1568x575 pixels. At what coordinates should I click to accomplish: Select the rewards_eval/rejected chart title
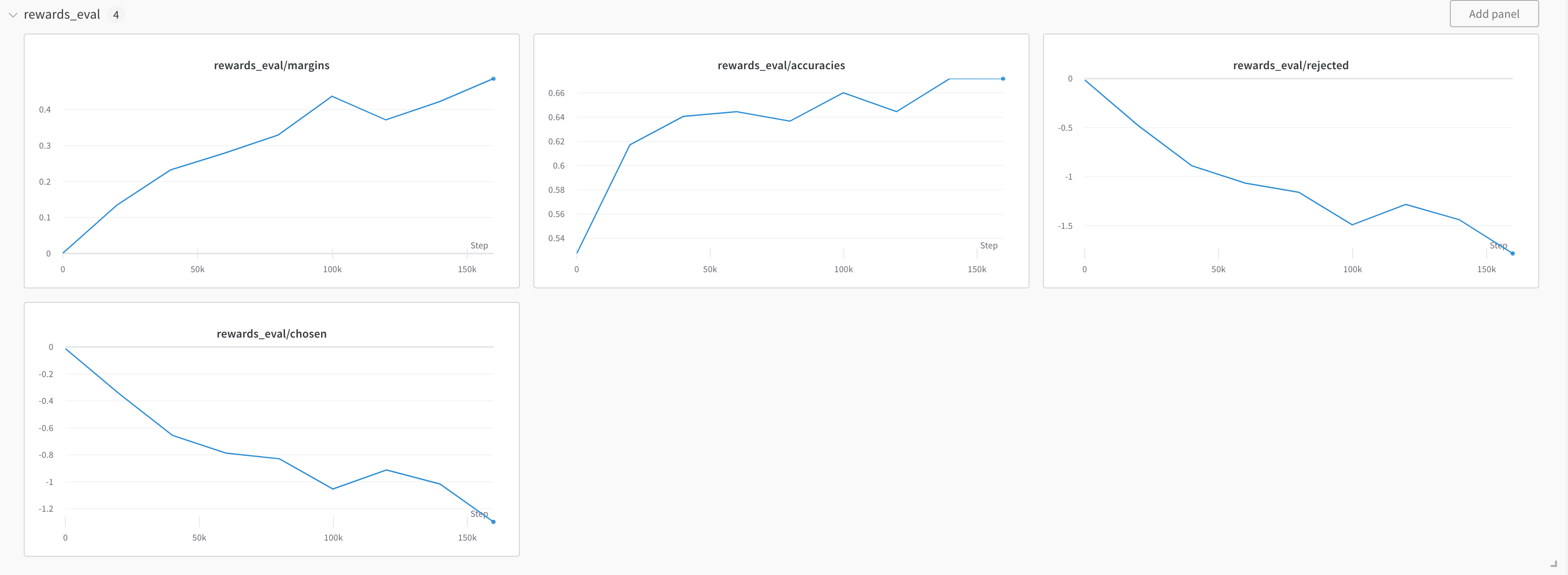coord(1290,65)
